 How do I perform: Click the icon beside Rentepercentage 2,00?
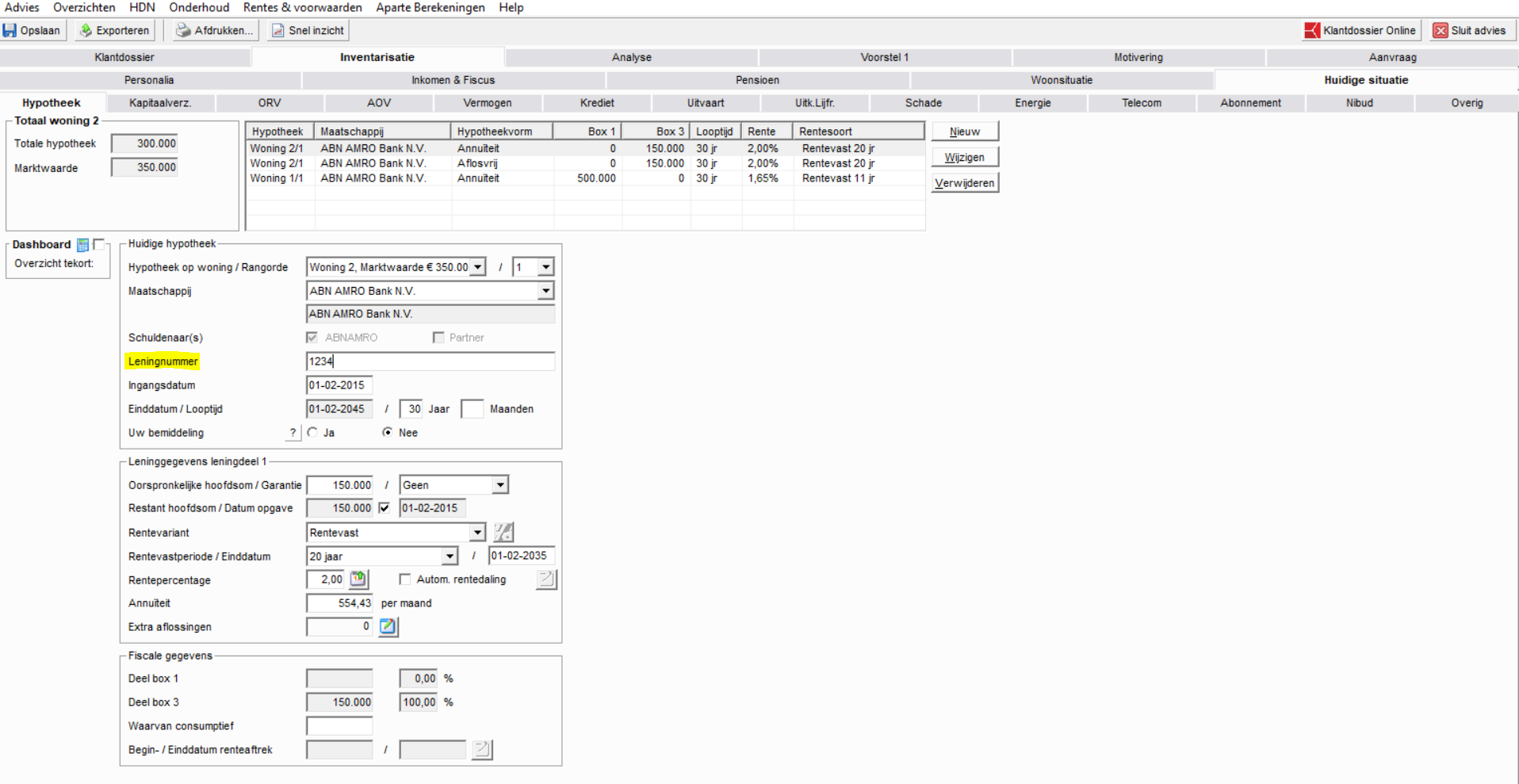pos(358,579)
